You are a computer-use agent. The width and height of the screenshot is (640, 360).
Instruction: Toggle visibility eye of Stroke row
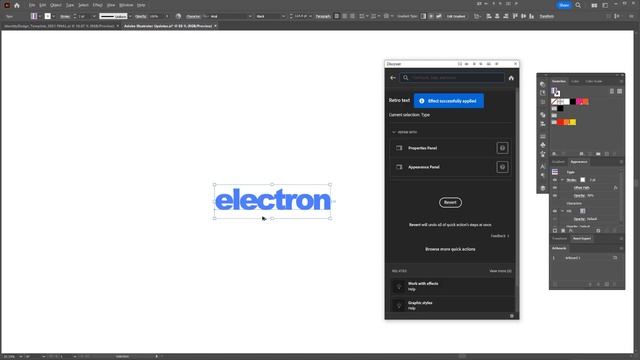coord(554,180)
